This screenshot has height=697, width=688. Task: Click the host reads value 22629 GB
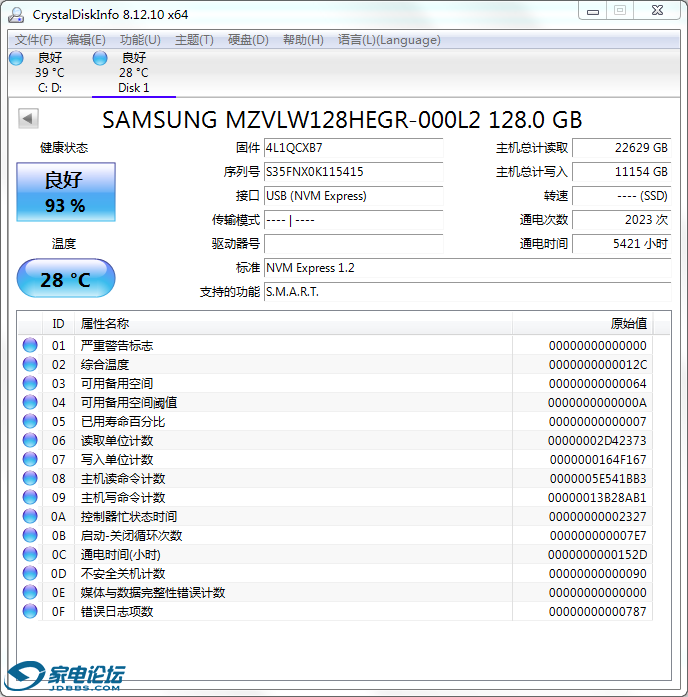click(x=622, y=148)
